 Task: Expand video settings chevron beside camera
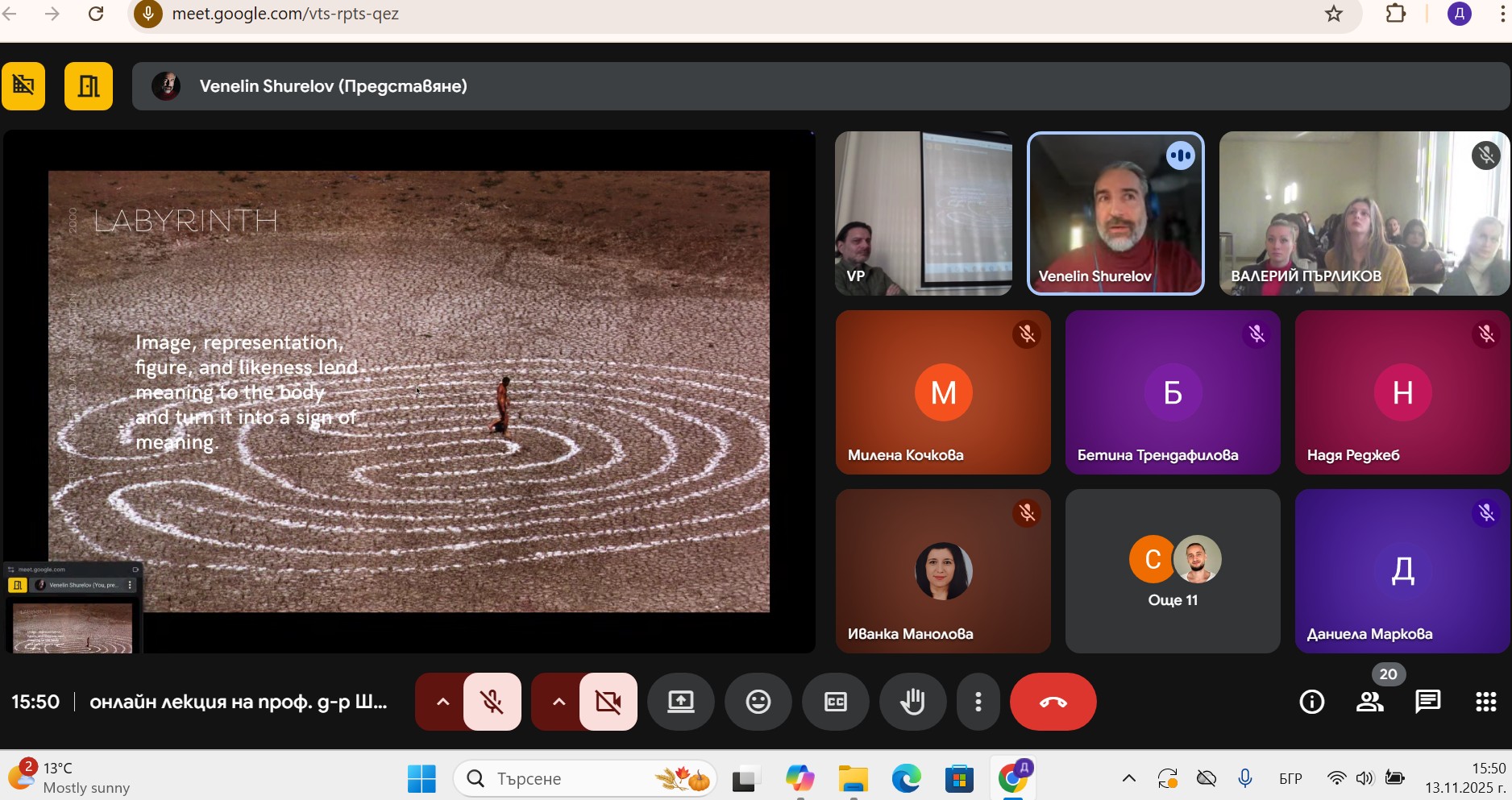(x=559, y=702)
